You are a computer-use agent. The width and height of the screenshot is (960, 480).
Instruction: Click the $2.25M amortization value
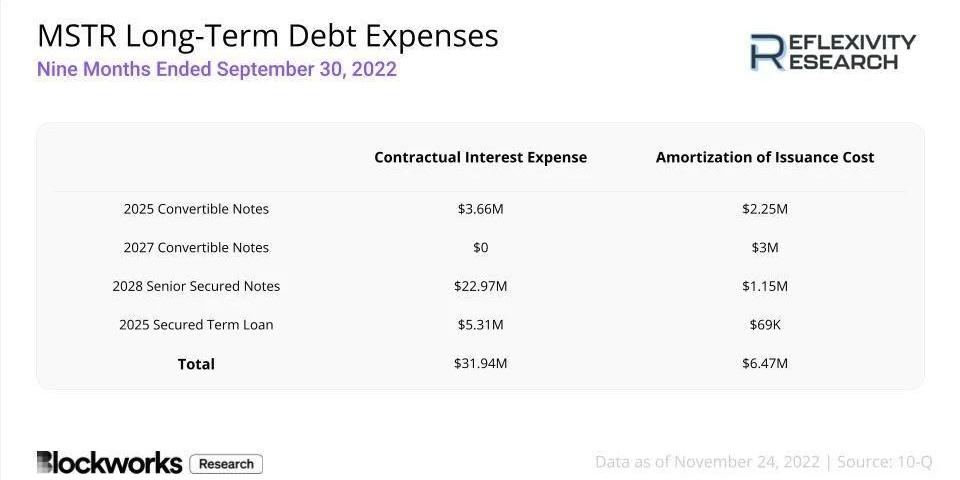(x=765, y=209)
